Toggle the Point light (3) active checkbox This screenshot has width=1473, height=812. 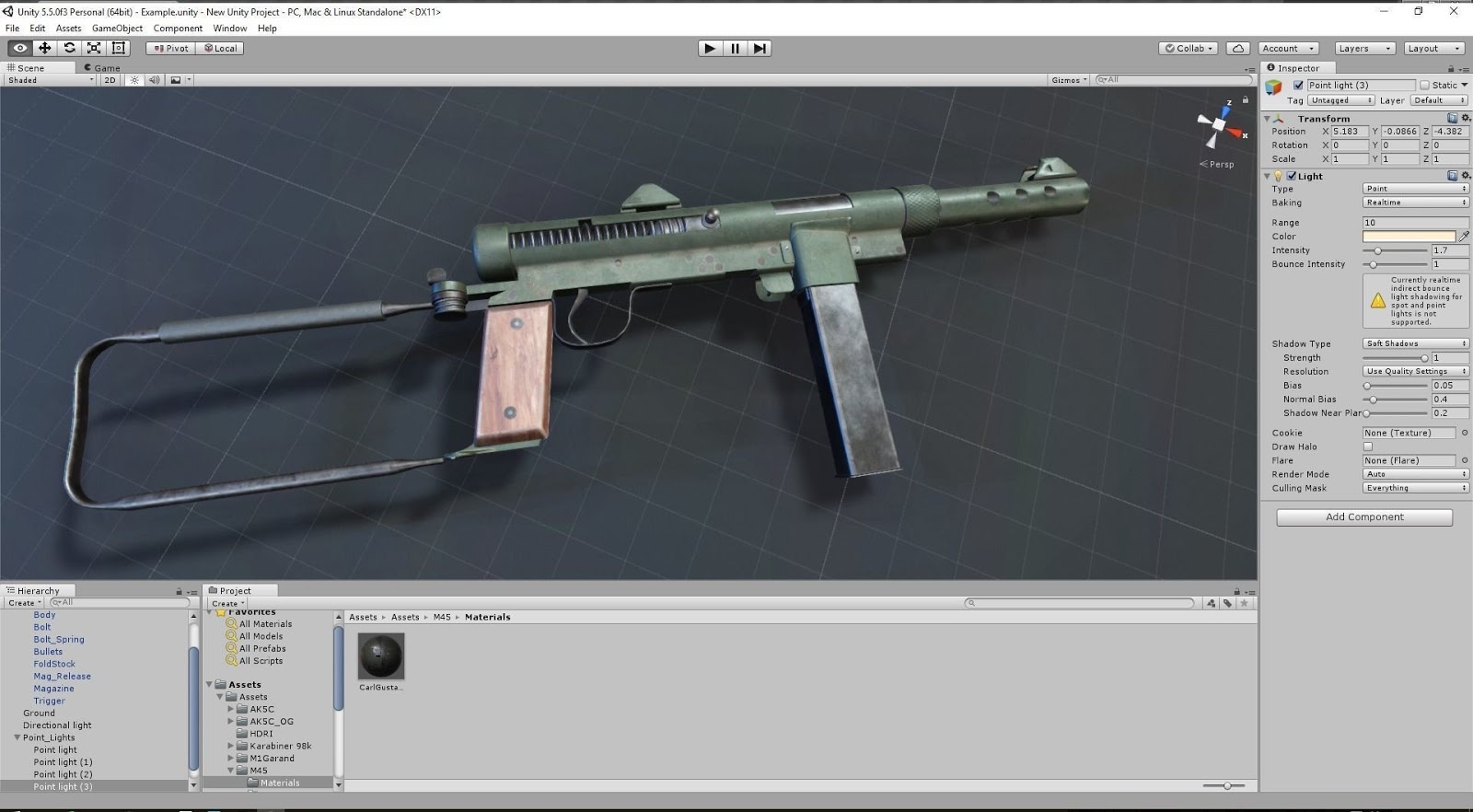tap(1298, 85)
